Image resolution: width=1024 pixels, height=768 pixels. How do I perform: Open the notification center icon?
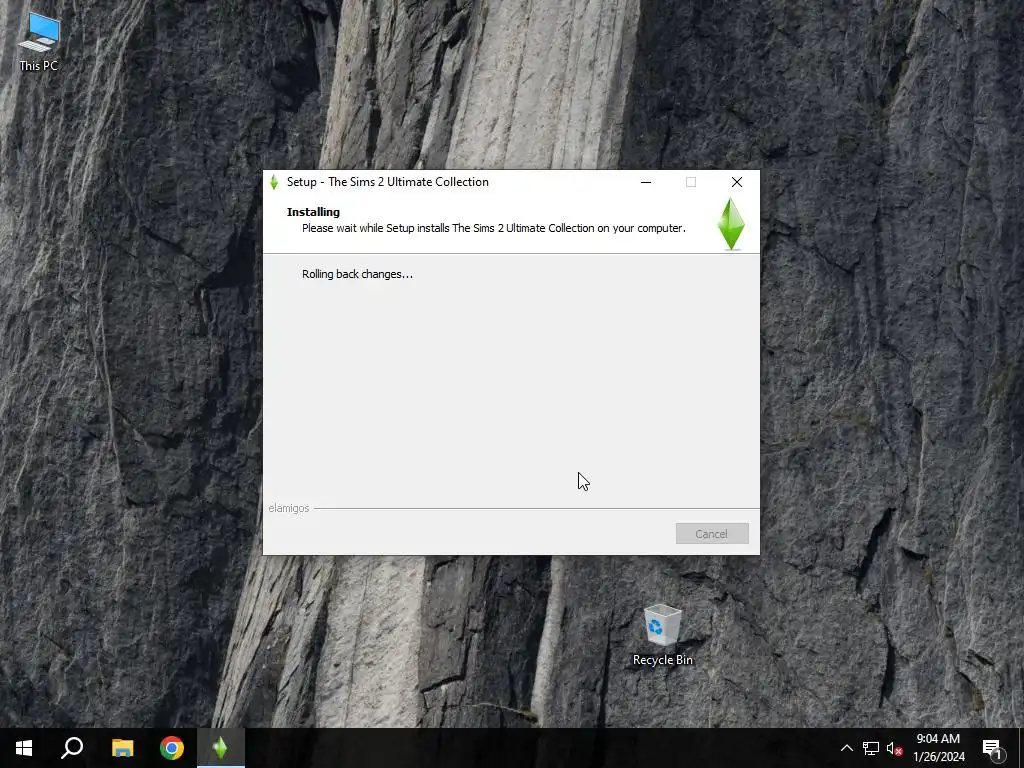993,748
